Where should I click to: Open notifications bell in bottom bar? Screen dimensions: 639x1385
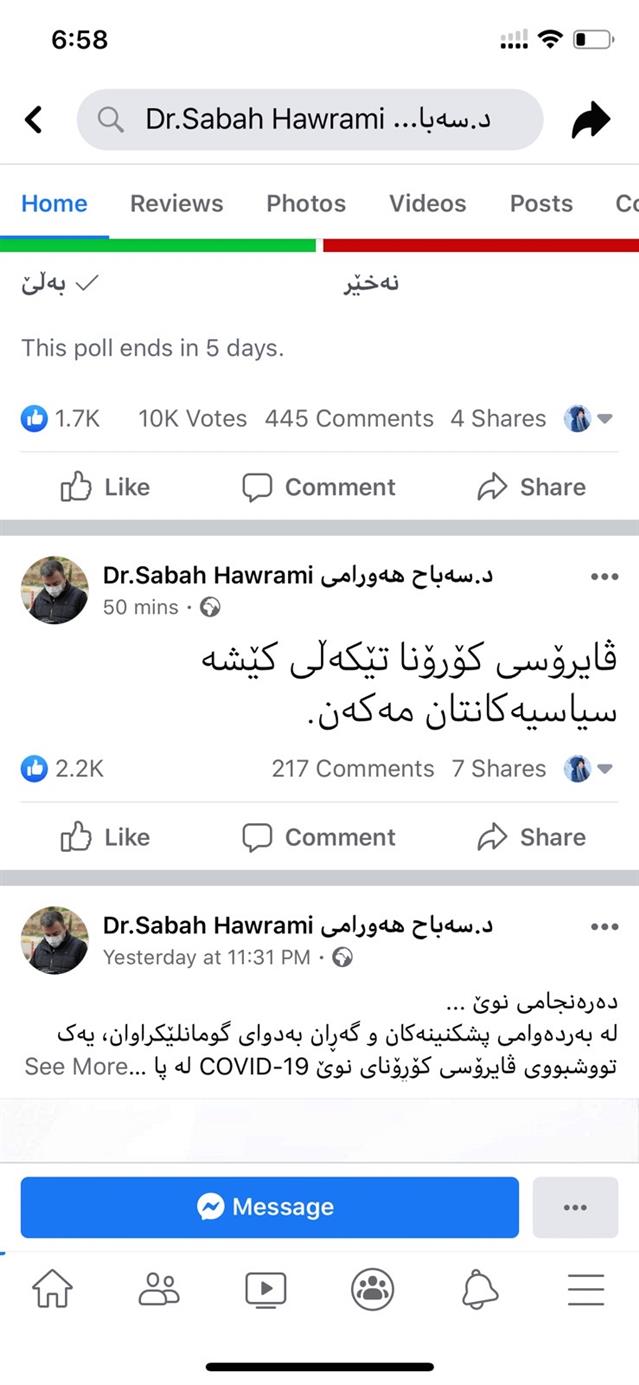[x=480, y=1290]
